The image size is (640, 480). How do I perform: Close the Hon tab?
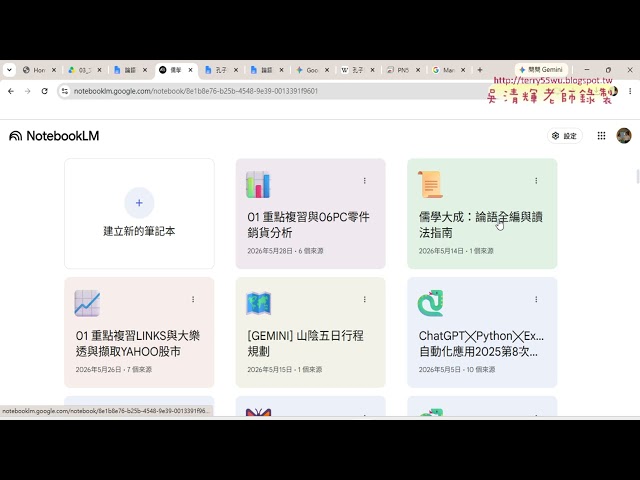[54, 70]
